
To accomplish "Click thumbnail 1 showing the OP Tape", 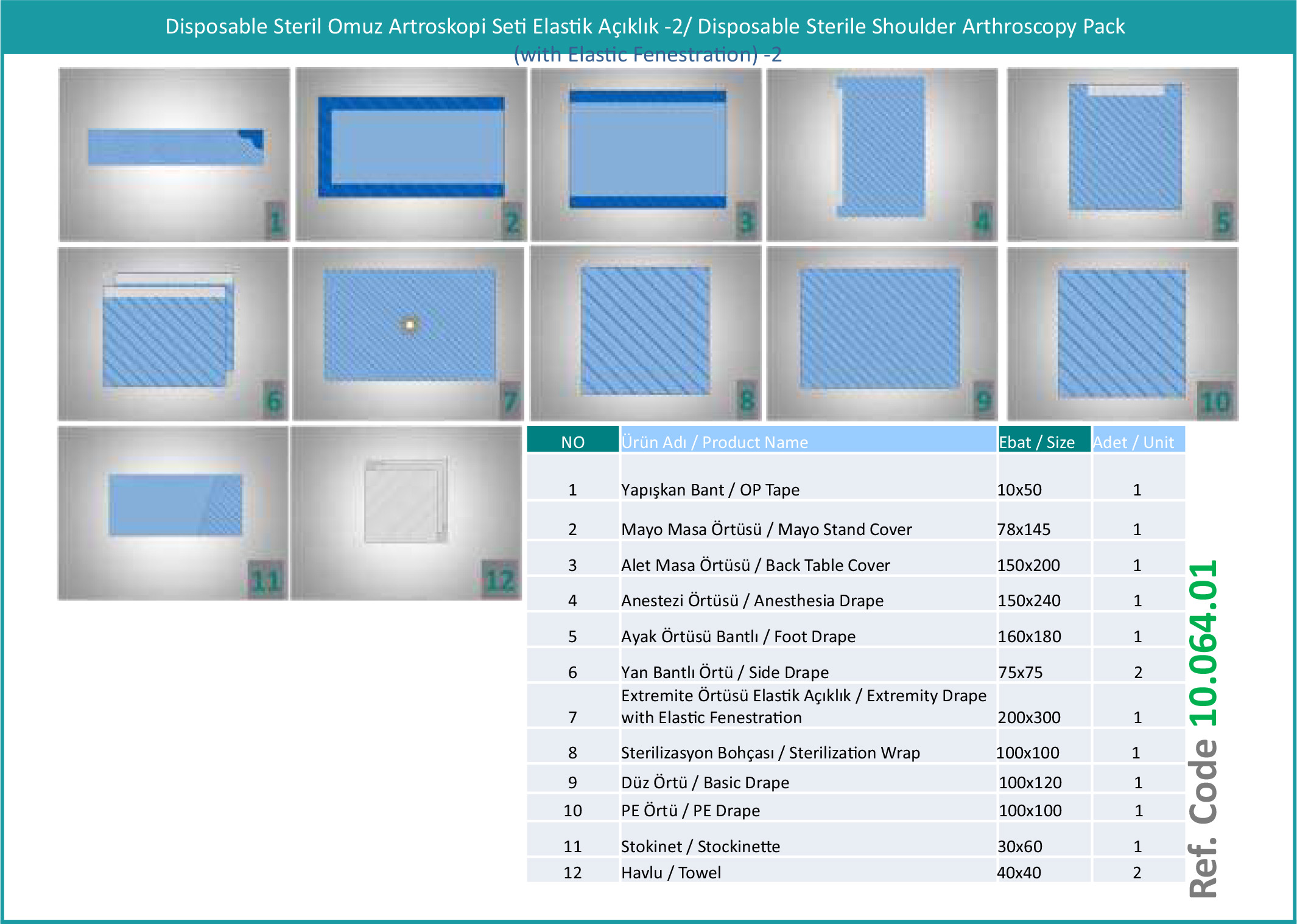I will click(174, 155).
